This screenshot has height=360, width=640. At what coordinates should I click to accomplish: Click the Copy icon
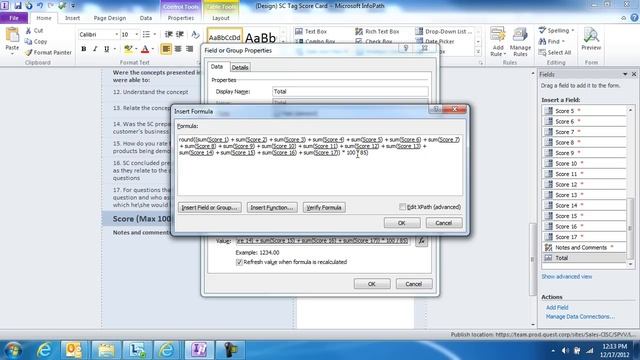click(28, 41)
